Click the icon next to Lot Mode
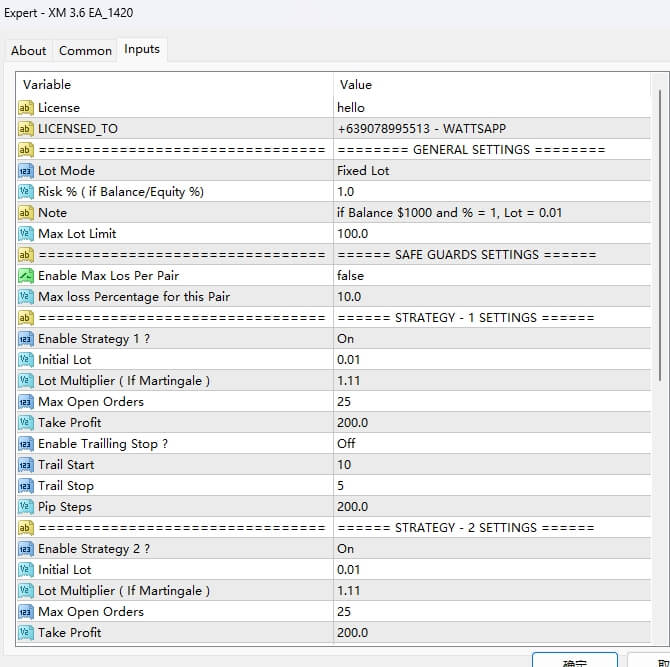670x667 pixels. click(26, 171)
